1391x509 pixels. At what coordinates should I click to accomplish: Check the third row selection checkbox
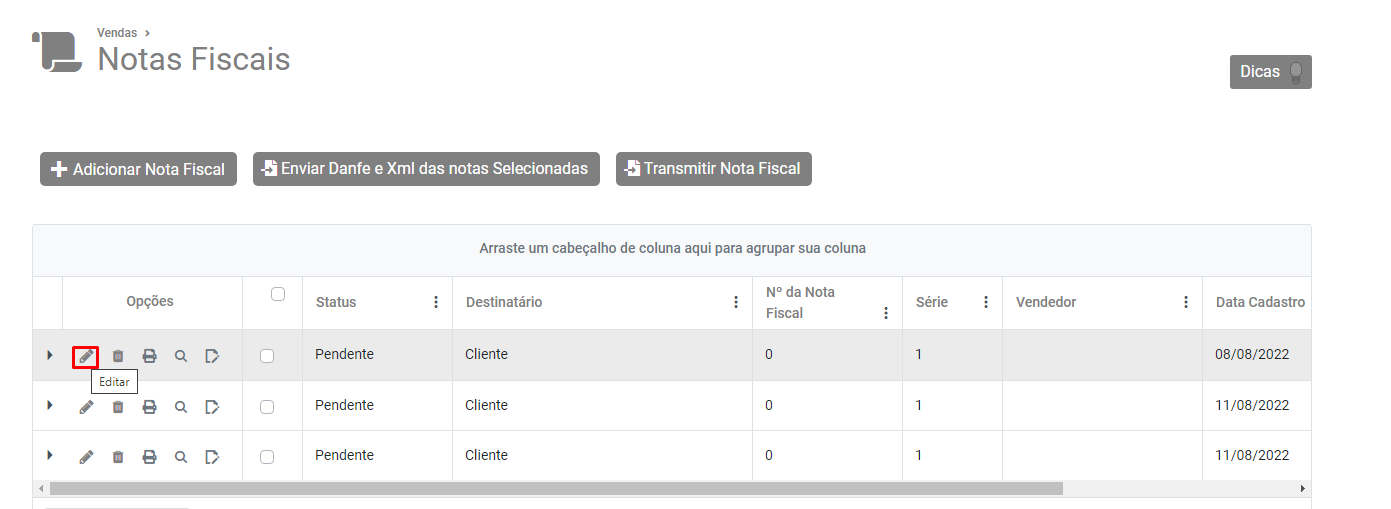(x=267, y=456)
